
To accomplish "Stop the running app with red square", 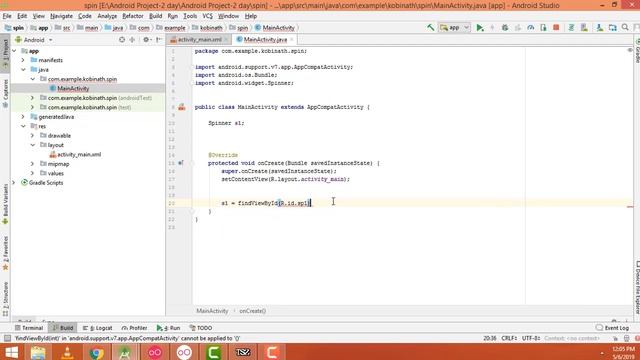I will pyautogui.click(x=556, y=28).
